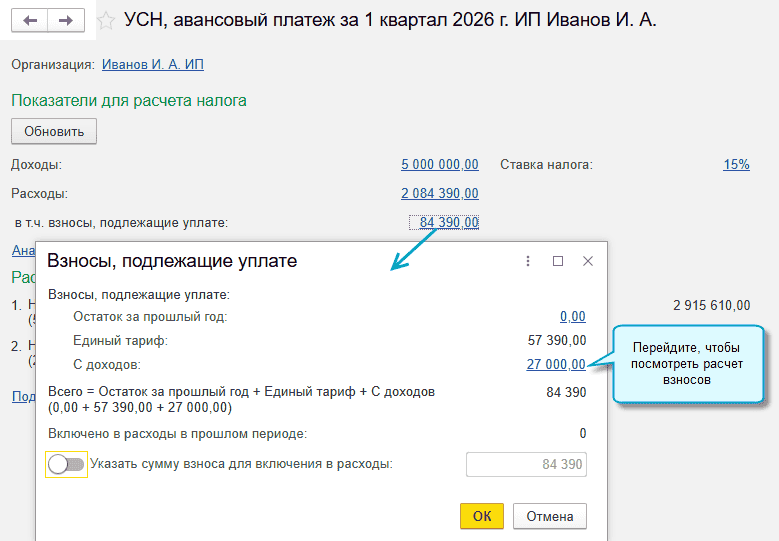
Task: Go forward using the right arrow
Action: [x=65, y=20]
